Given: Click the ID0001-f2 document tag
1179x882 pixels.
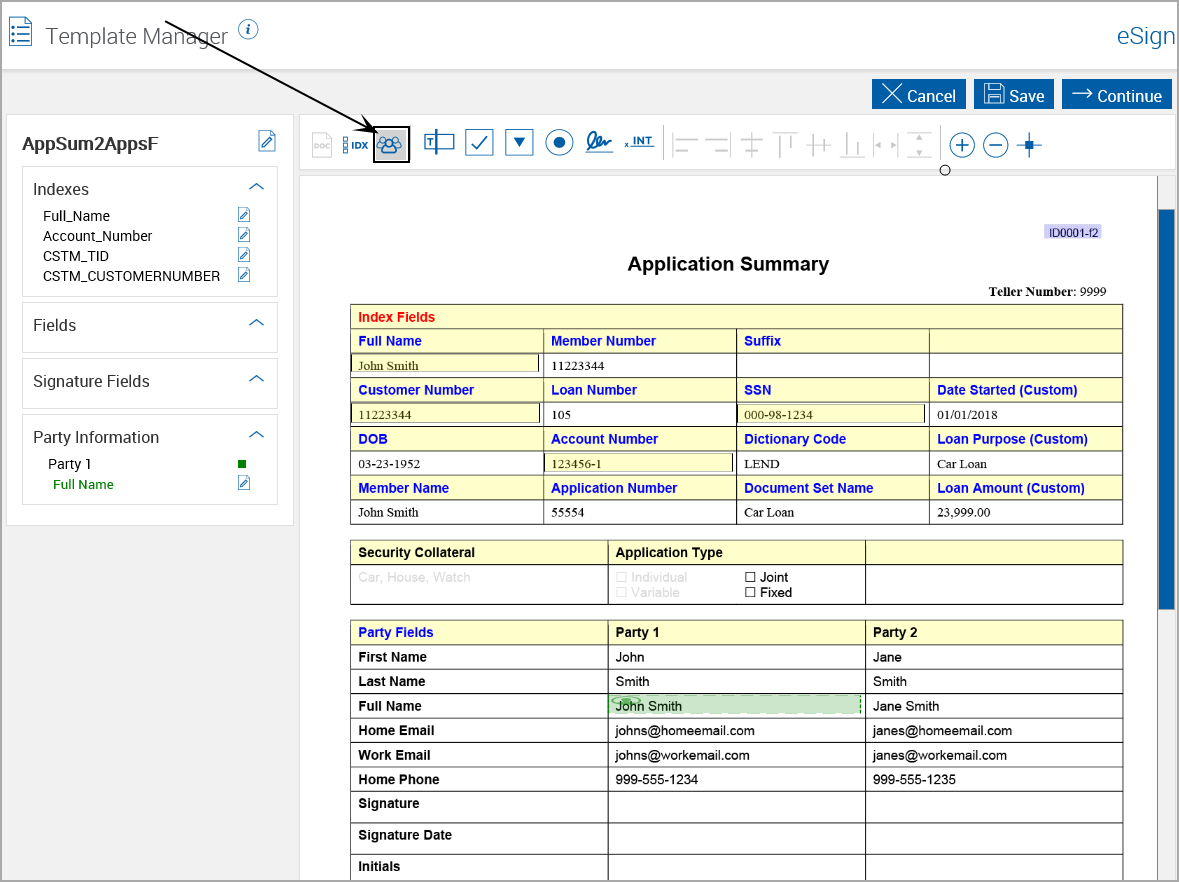Looking at the screenshot, I should pos(1073,232).
